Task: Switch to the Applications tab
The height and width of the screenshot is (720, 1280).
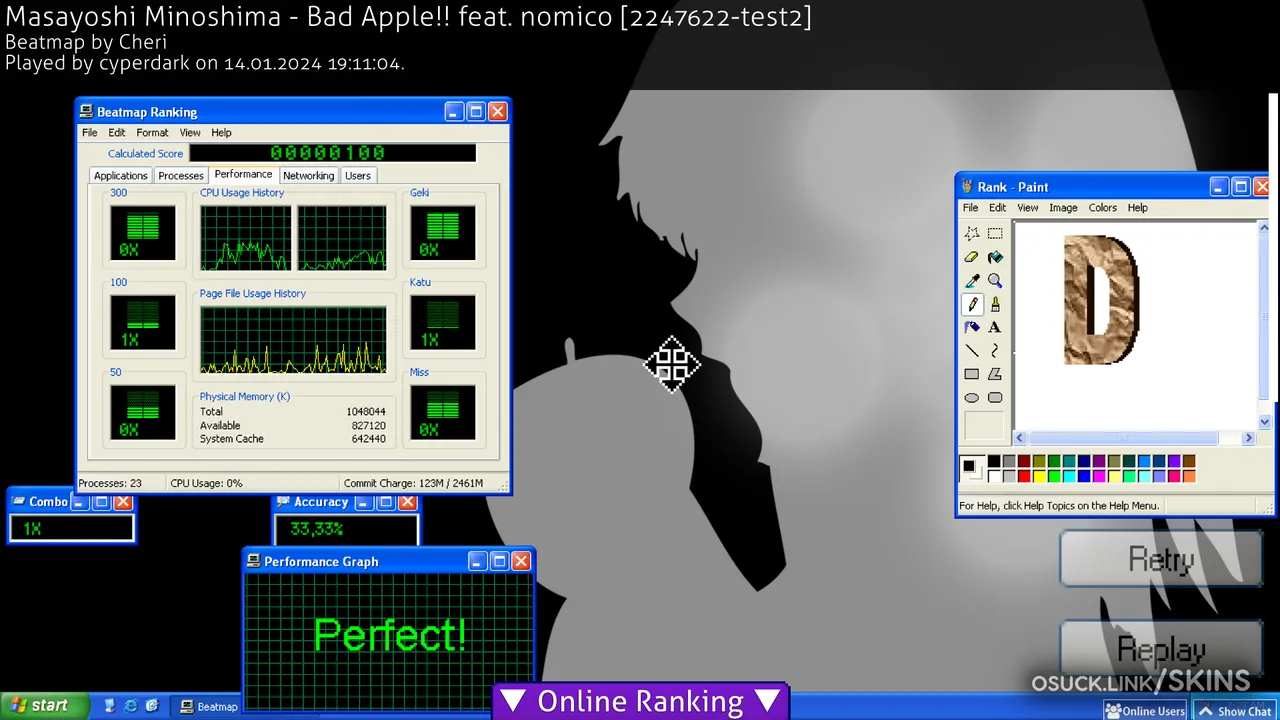Action: tap(120, 176)
